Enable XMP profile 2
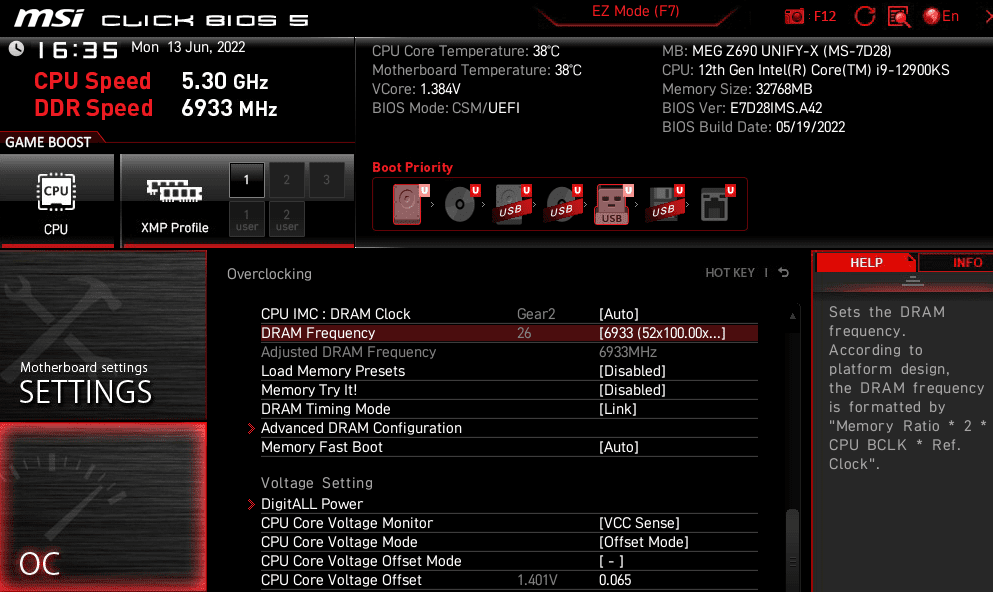The image size is (993, 592). pyautogui.click(x=286, y=180)
